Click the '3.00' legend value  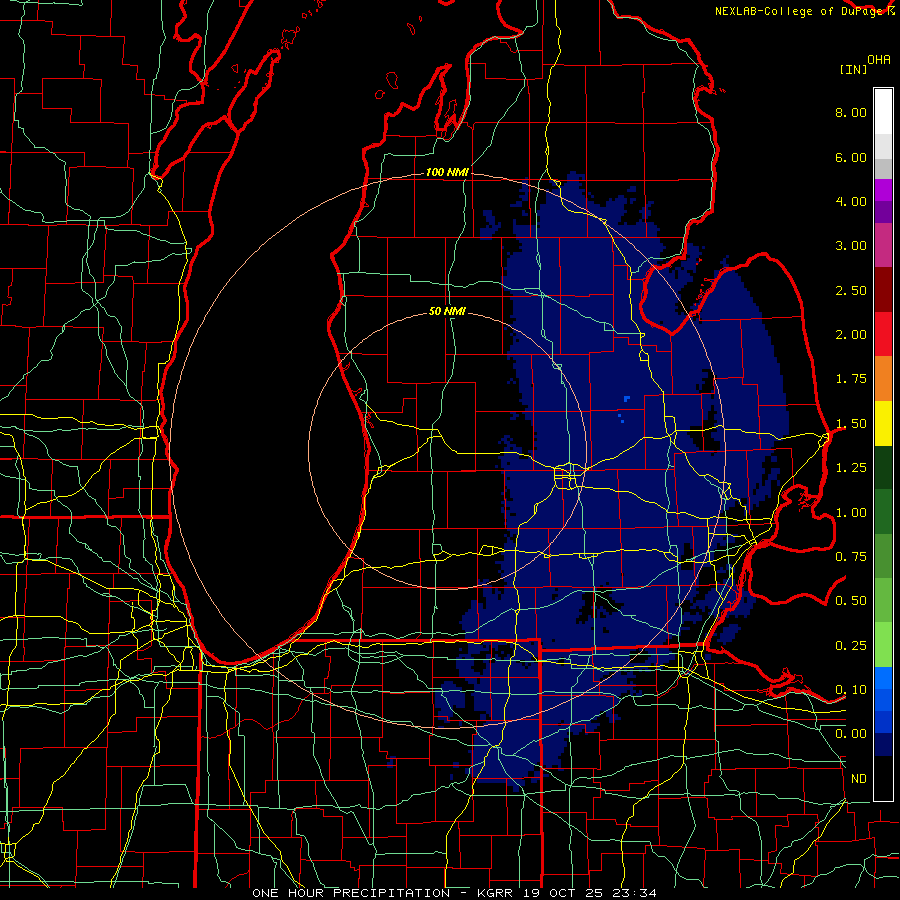[851, 246]
